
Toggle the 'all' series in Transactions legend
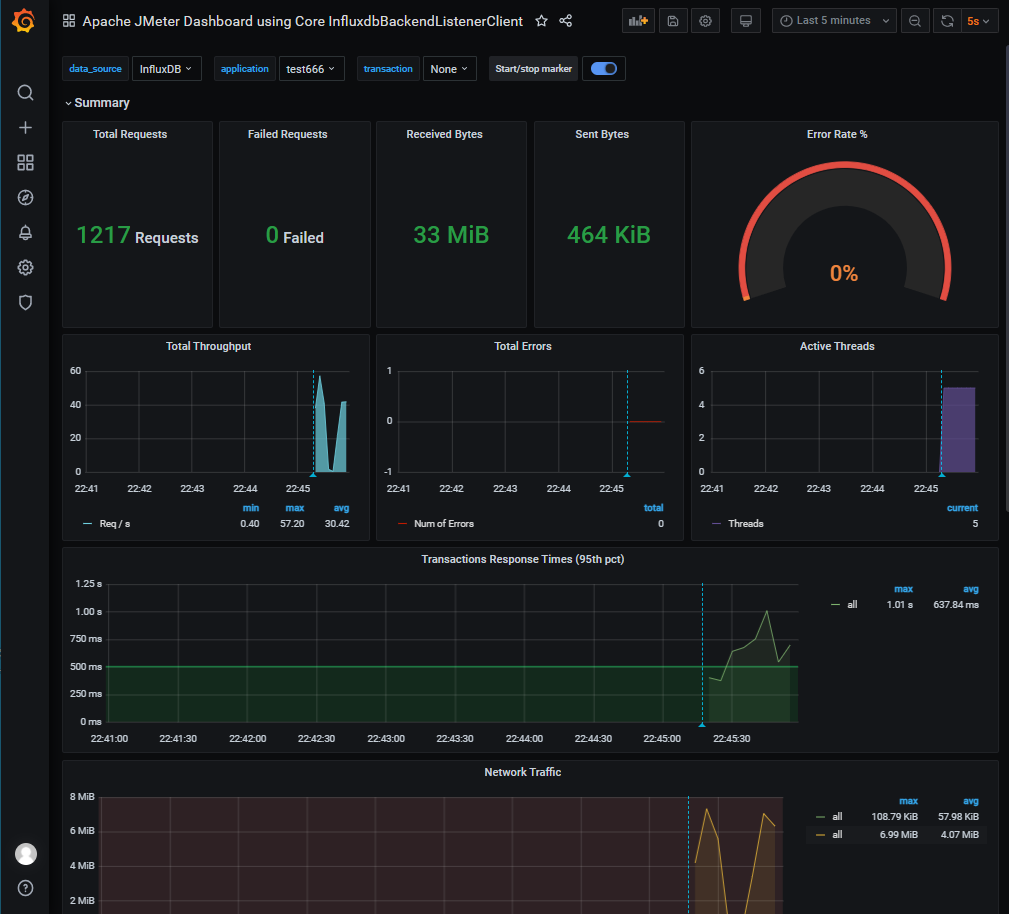tap(852, 604)
